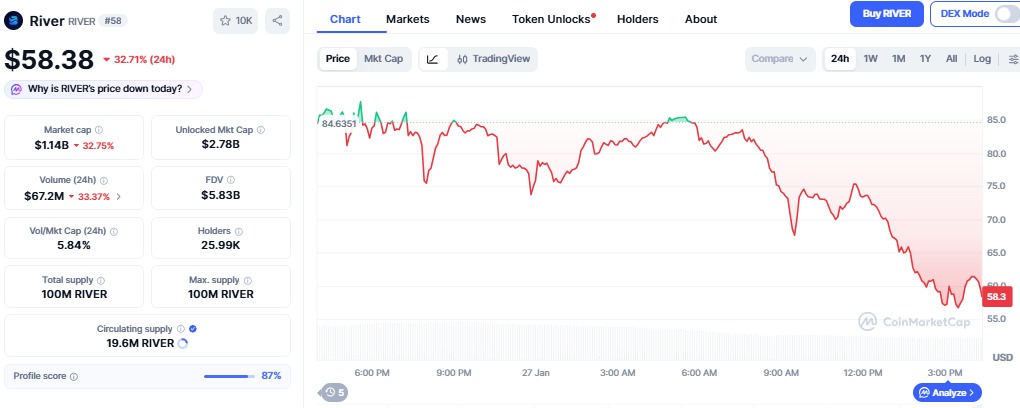Toggle Log scale on chart
This screenshot has height=408, width=1020.
coord(982,59)
